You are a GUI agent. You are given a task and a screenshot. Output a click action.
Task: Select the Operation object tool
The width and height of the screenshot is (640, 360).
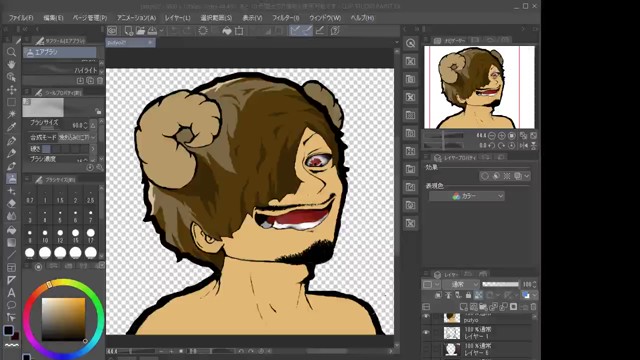click(x=11, y=77)
